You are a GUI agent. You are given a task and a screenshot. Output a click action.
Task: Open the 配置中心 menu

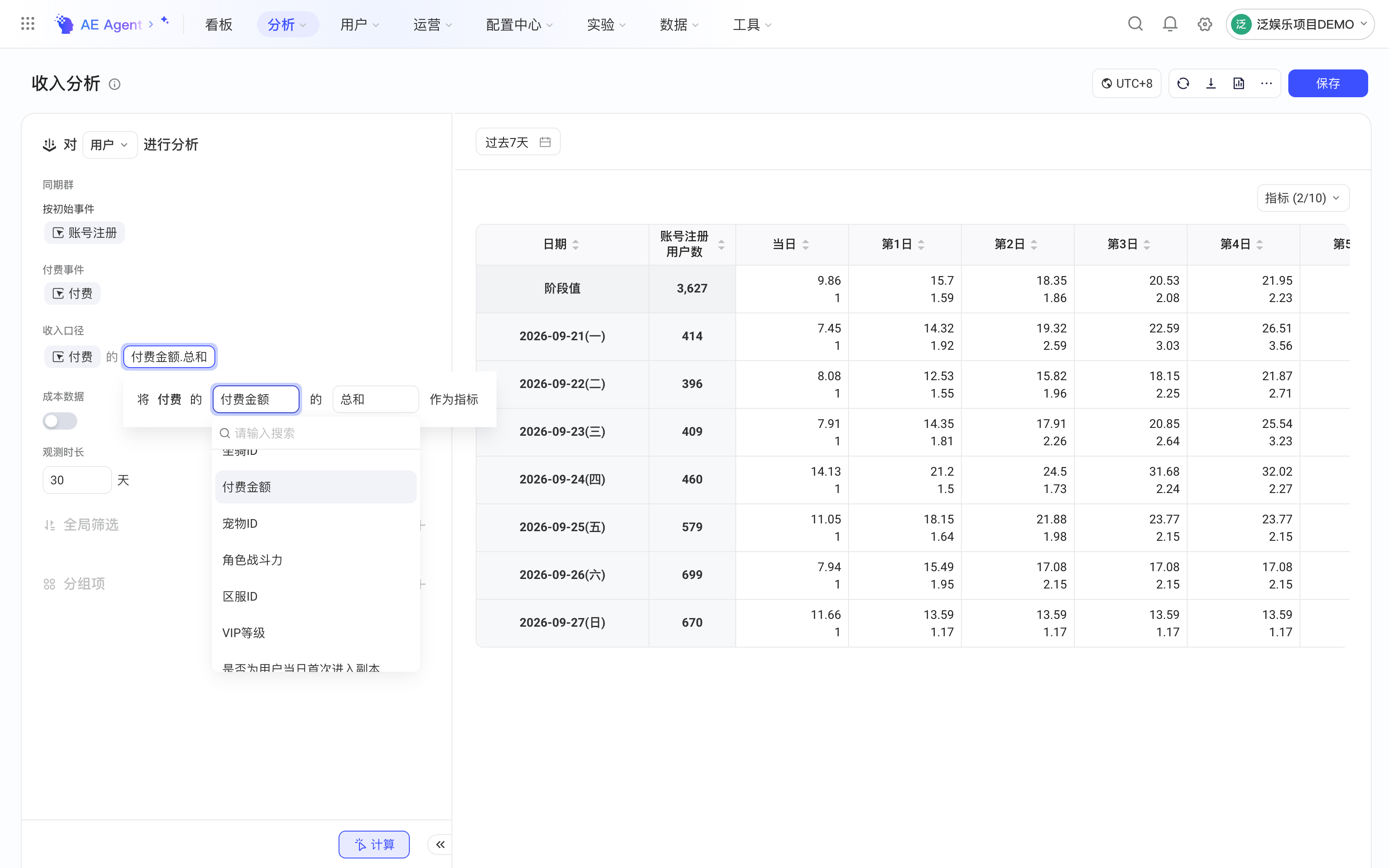(x=519, y=24)
